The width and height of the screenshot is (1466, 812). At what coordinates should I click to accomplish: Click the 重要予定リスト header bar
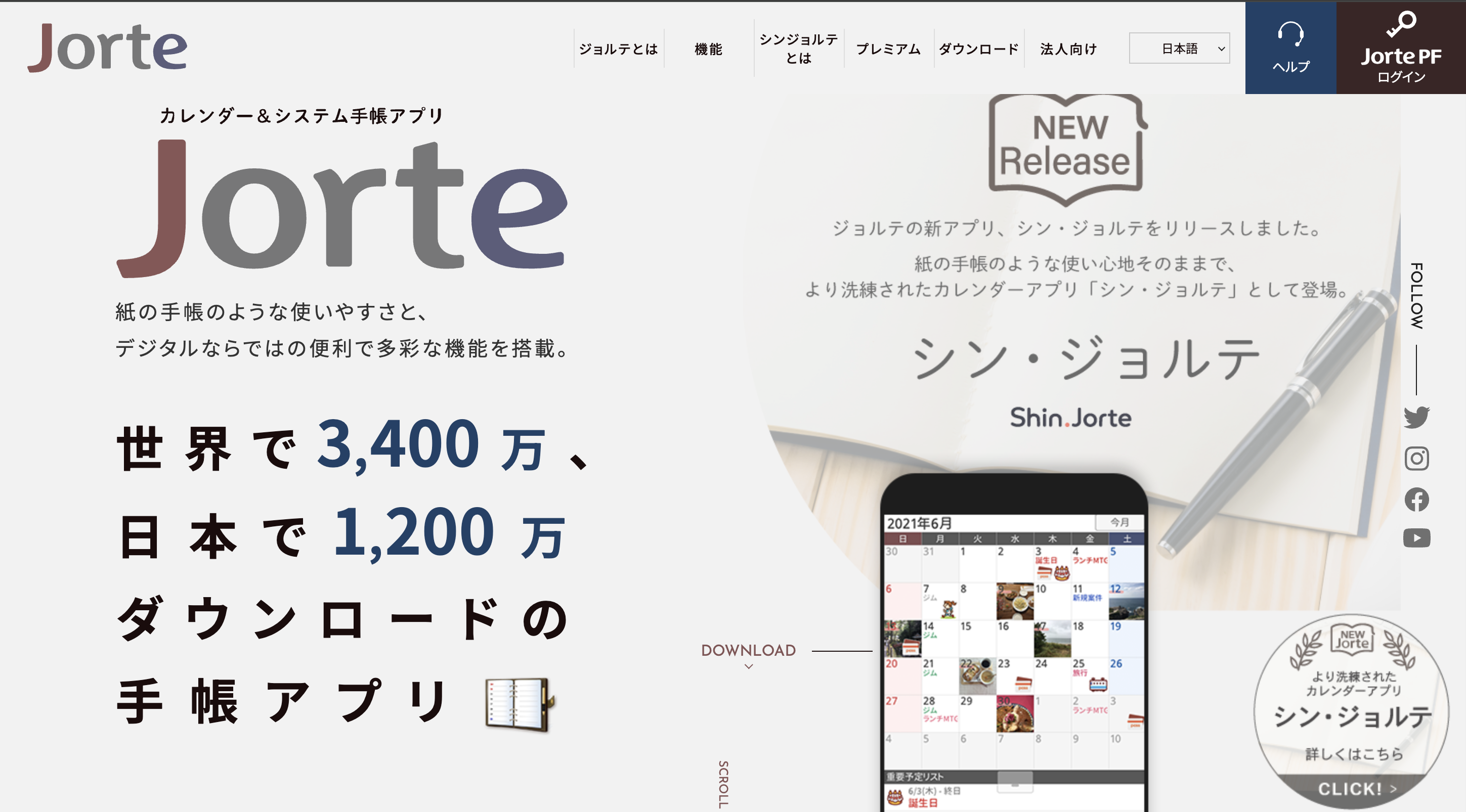[x=1014, y=776]
